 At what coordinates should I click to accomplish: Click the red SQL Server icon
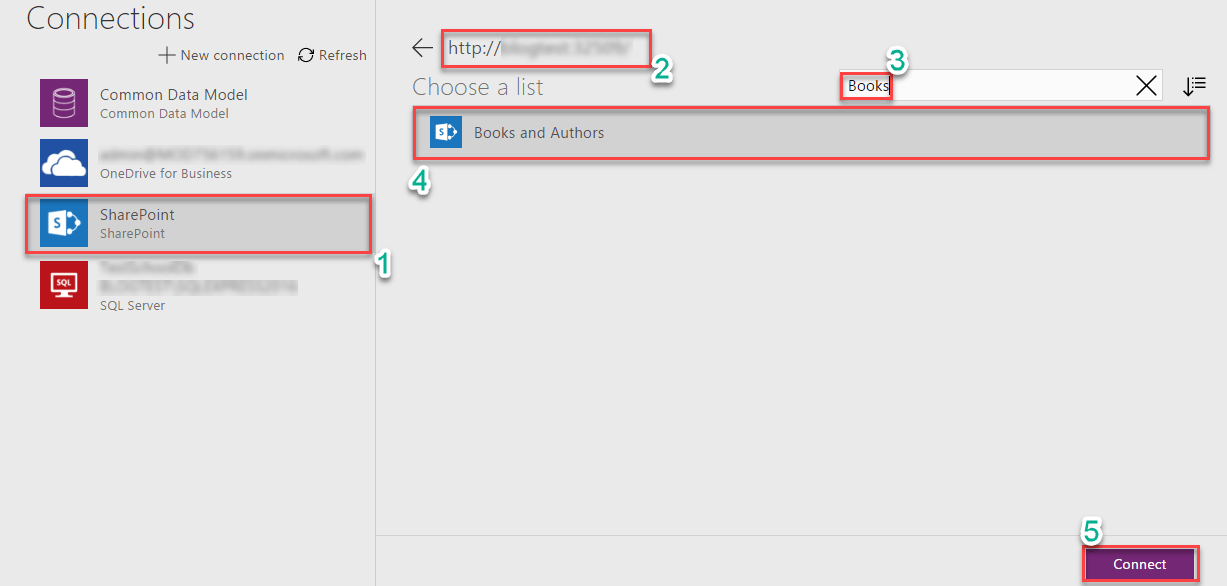point(64,284)
